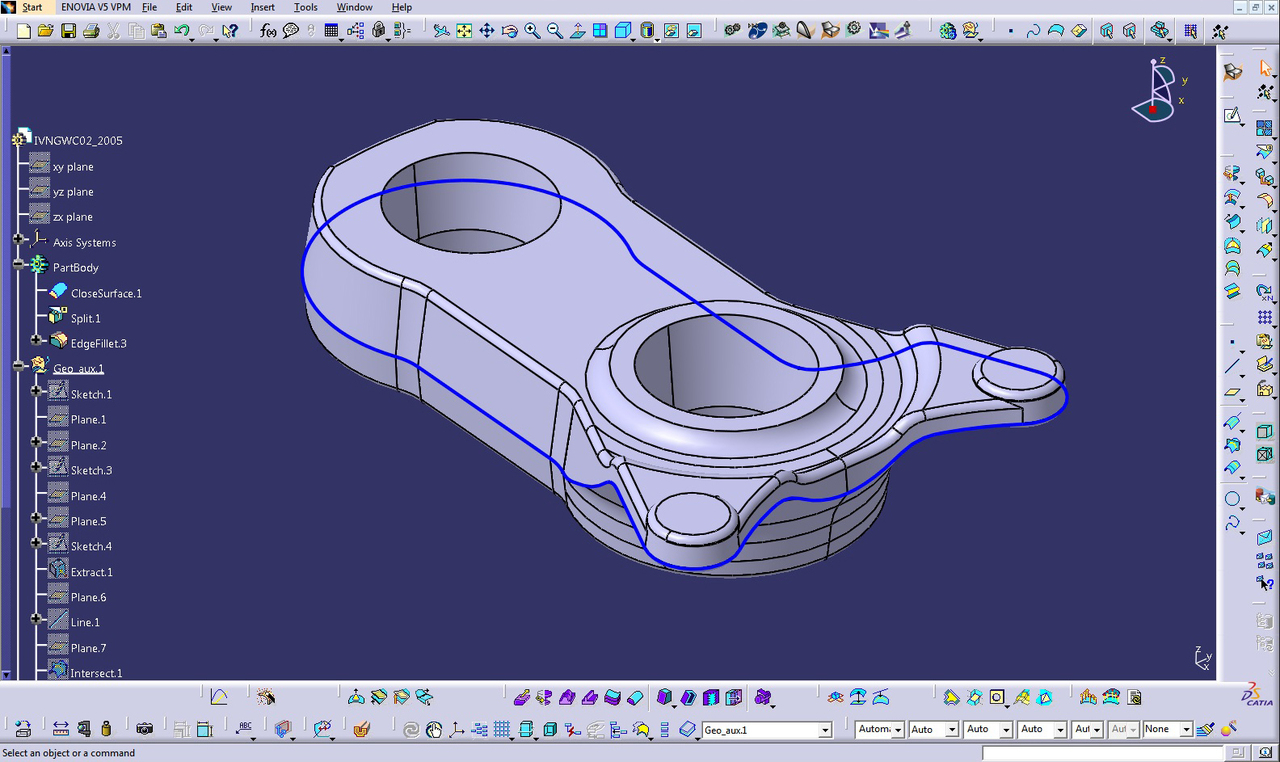Select Line.1 in the tree
1280x762 pixels.
coord(86,622)
